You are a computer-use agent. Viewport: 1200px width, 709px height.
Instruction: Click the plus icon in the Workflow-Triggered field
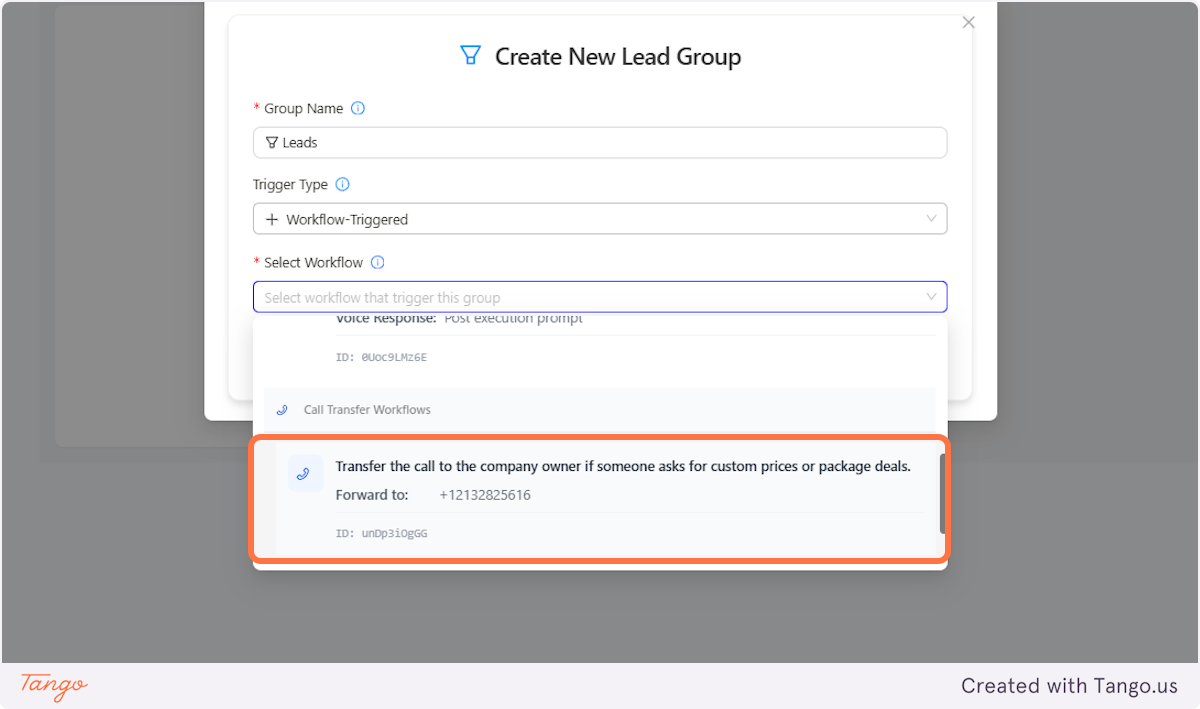click(270, 218)
